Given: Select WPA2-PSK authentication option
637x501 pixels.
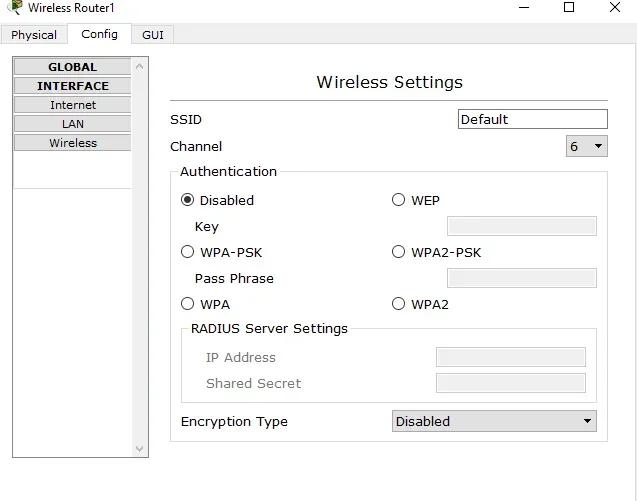Looking at the screenshot, I should [x=399, y=252].
